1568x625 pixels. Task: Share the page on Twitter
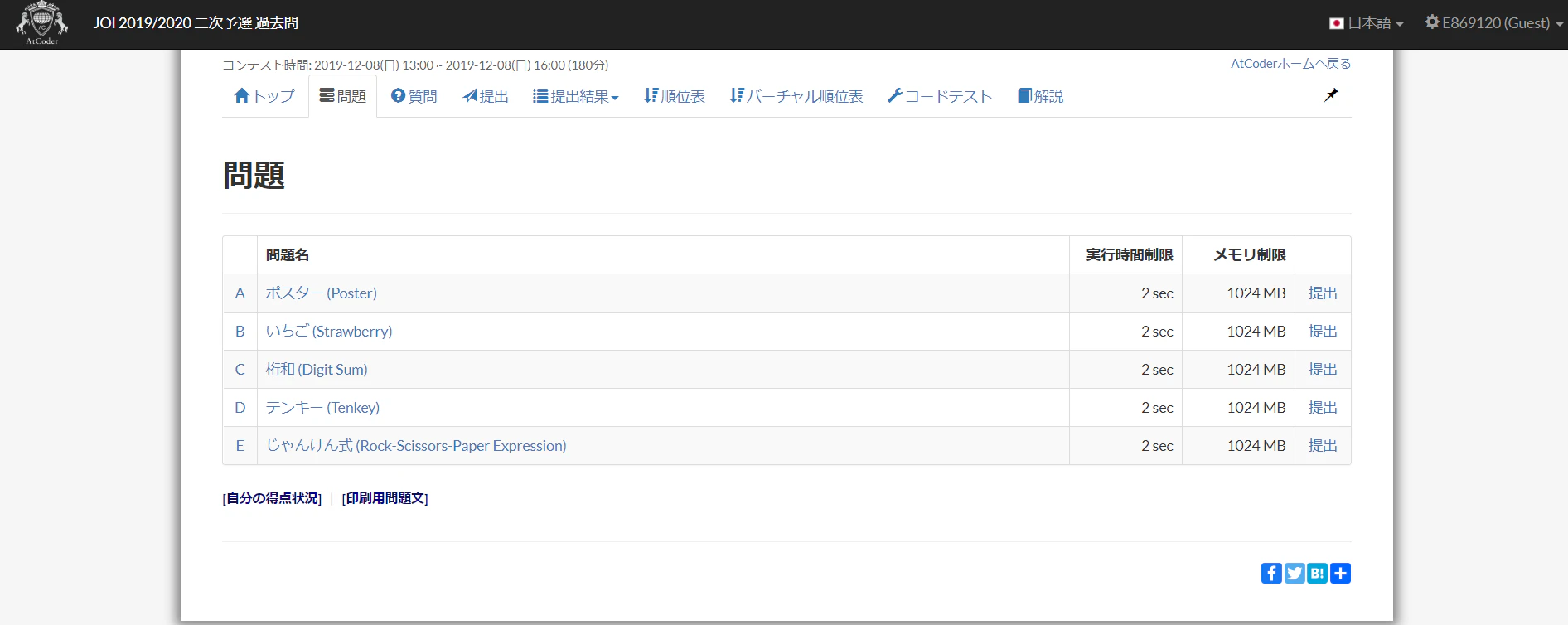coord(1295,573)
